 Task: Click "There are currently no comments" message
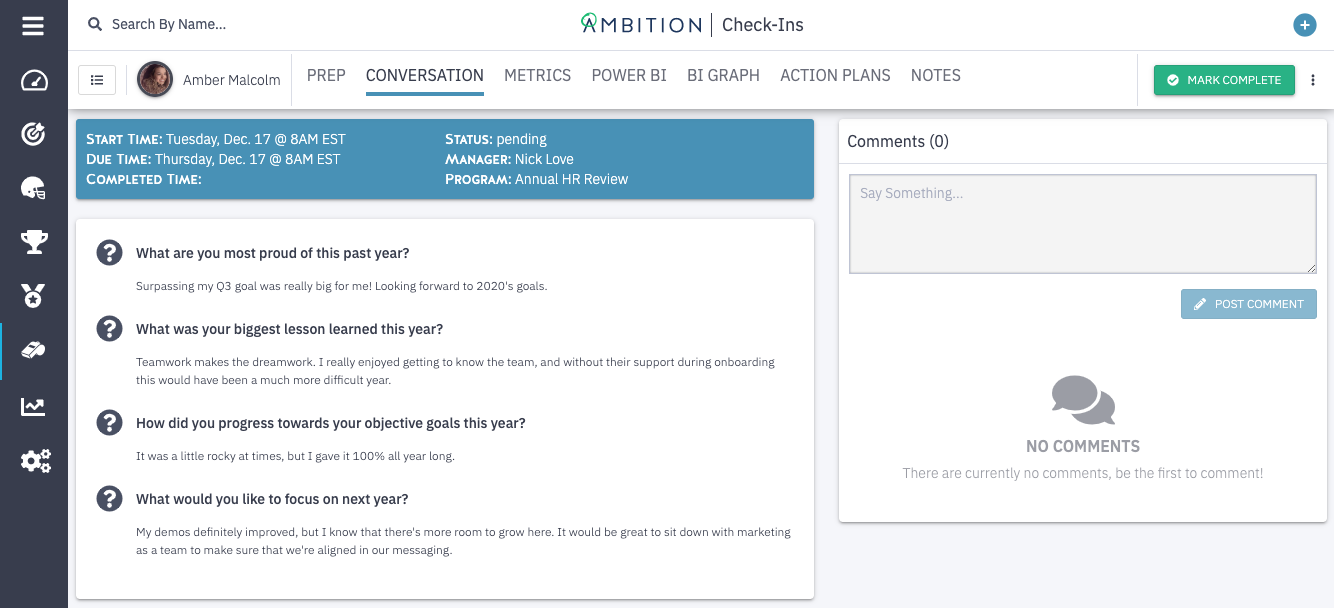pyautogui.click(x=1083, y=473)
